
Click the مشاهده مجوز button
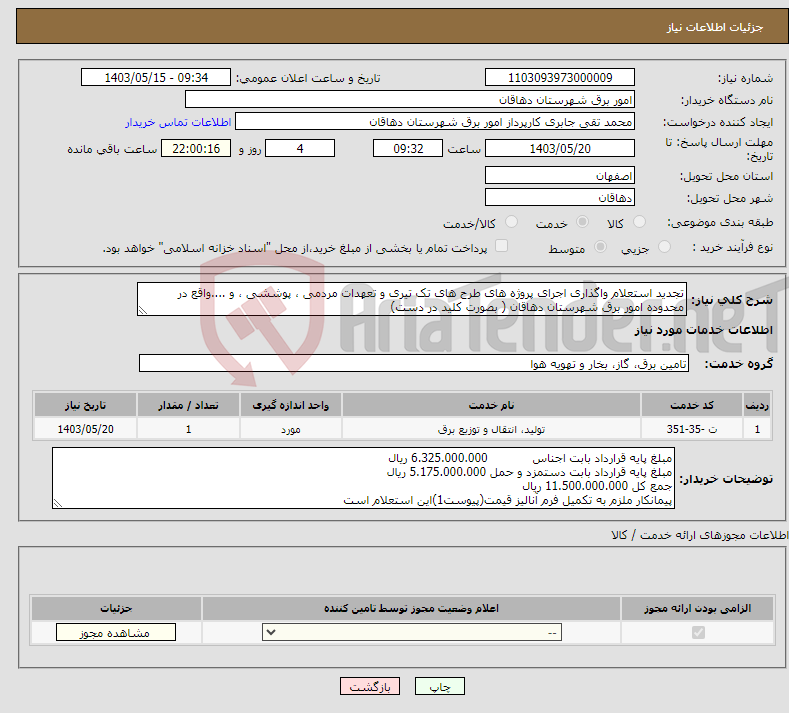coord(116,632)
